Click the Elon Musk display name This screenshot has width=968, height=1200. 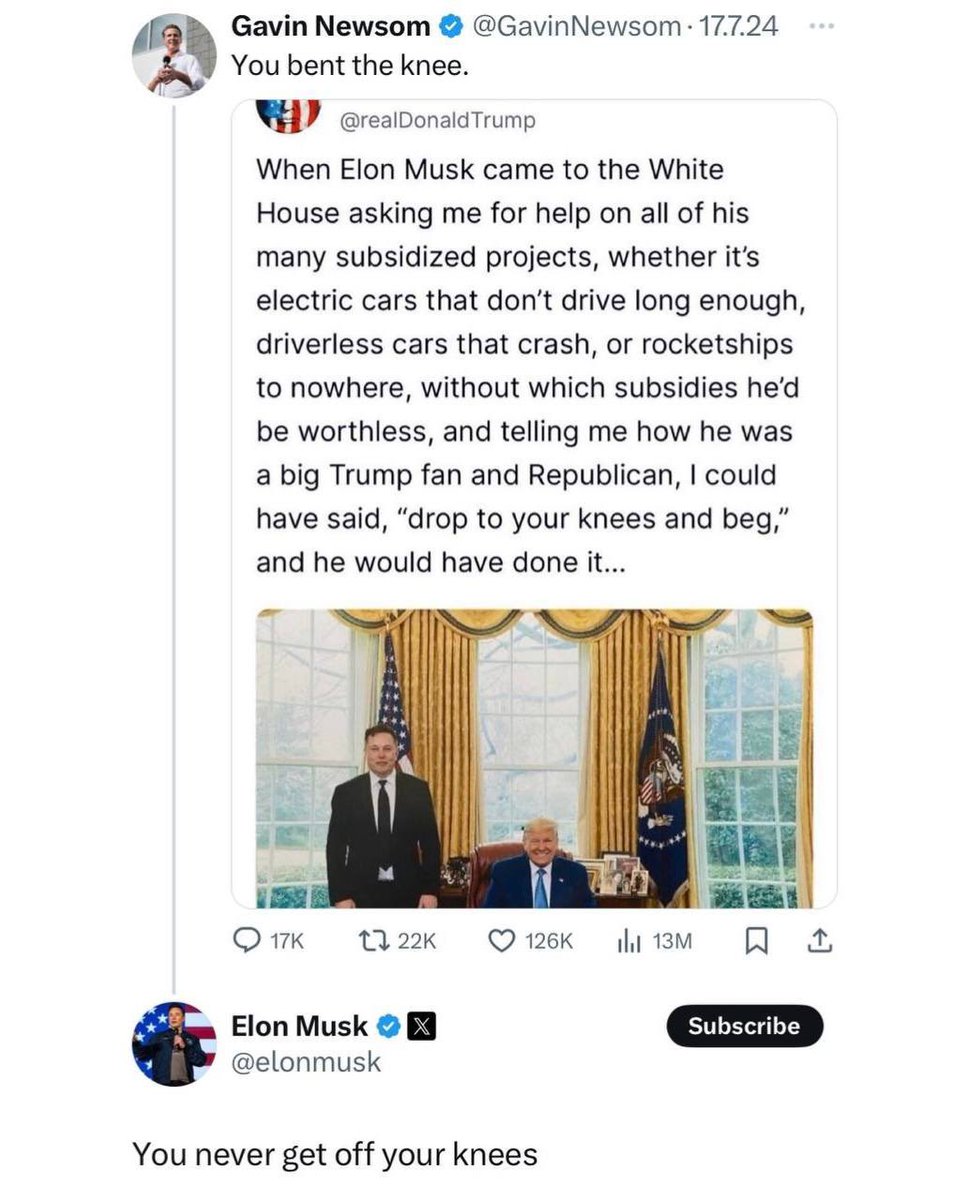tap(299, 1026)
